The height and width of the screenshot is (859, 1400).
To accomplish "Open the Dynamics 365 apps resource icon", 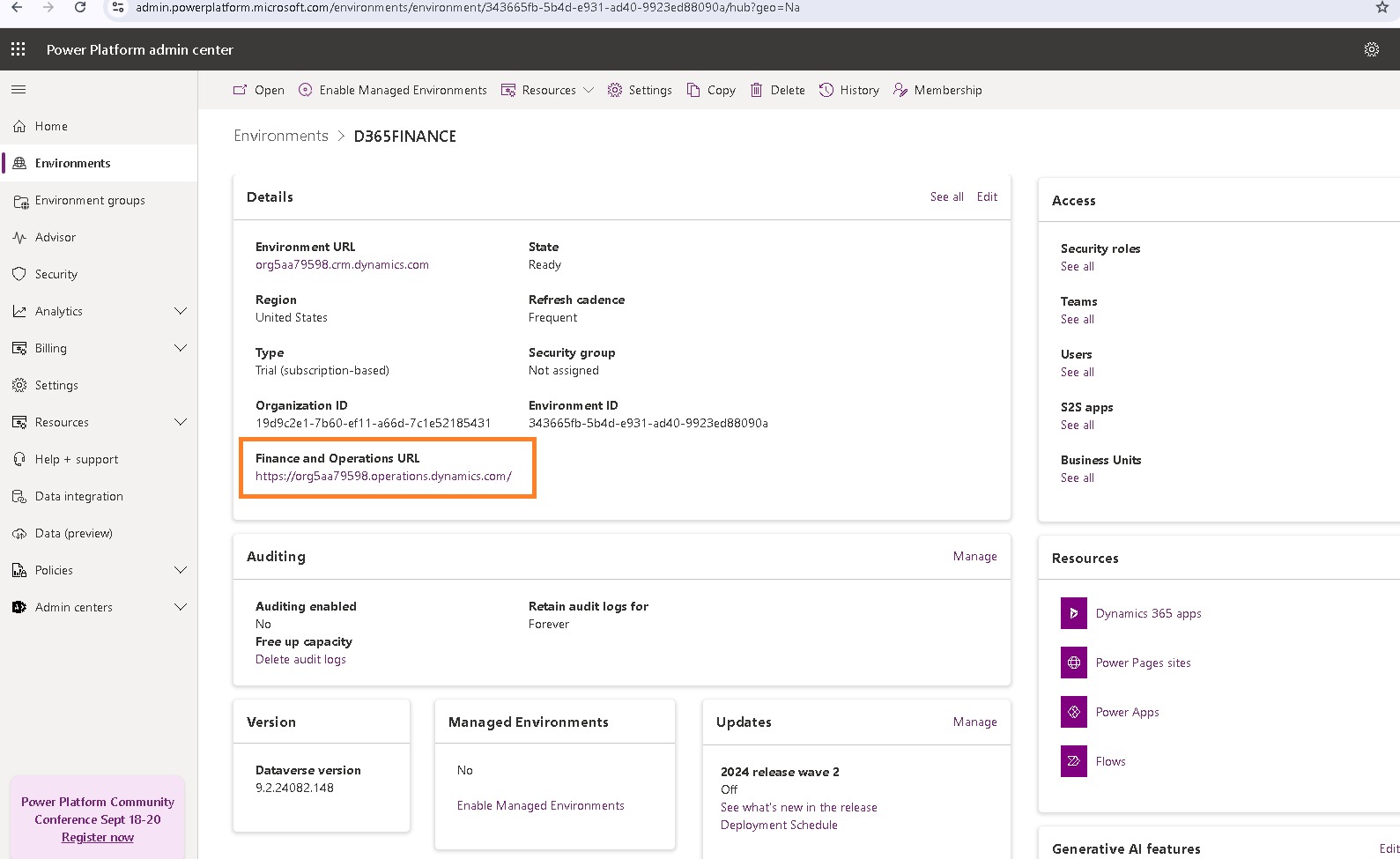I will 1073,613.
